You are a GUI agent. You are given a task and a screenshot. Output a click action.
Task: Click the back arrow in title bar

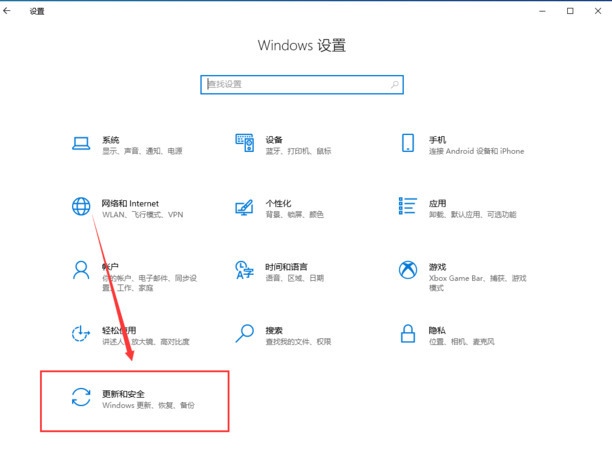coord(7,11)
